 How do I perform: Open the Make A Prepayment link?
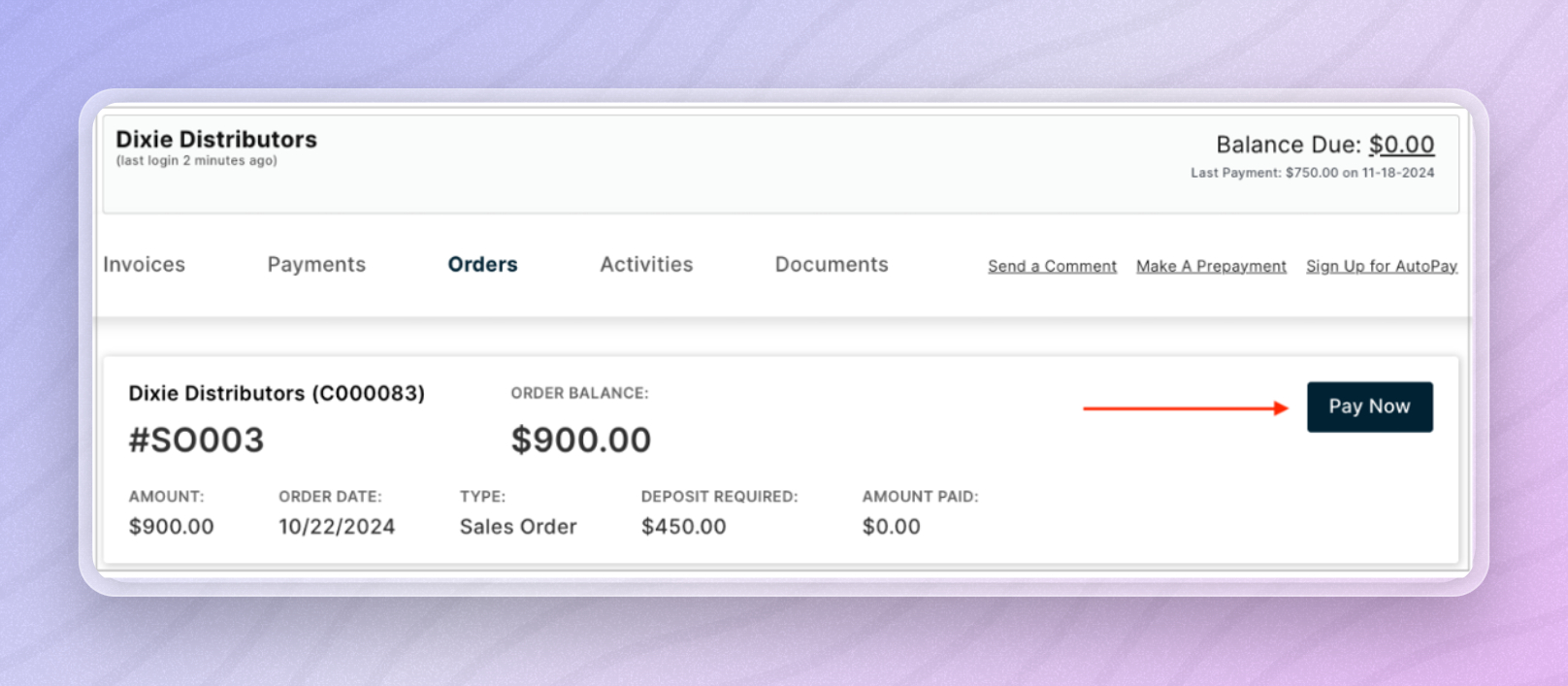[x=1211, y=267]
